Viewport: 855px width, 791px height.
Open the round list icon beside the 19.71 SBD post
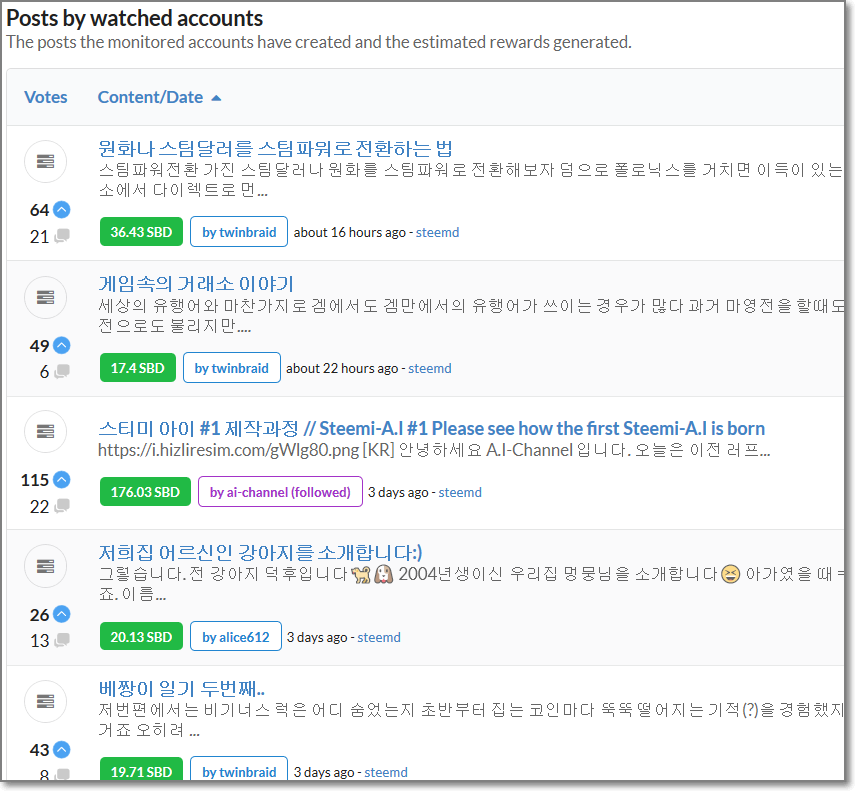click(x=46, y=701)
